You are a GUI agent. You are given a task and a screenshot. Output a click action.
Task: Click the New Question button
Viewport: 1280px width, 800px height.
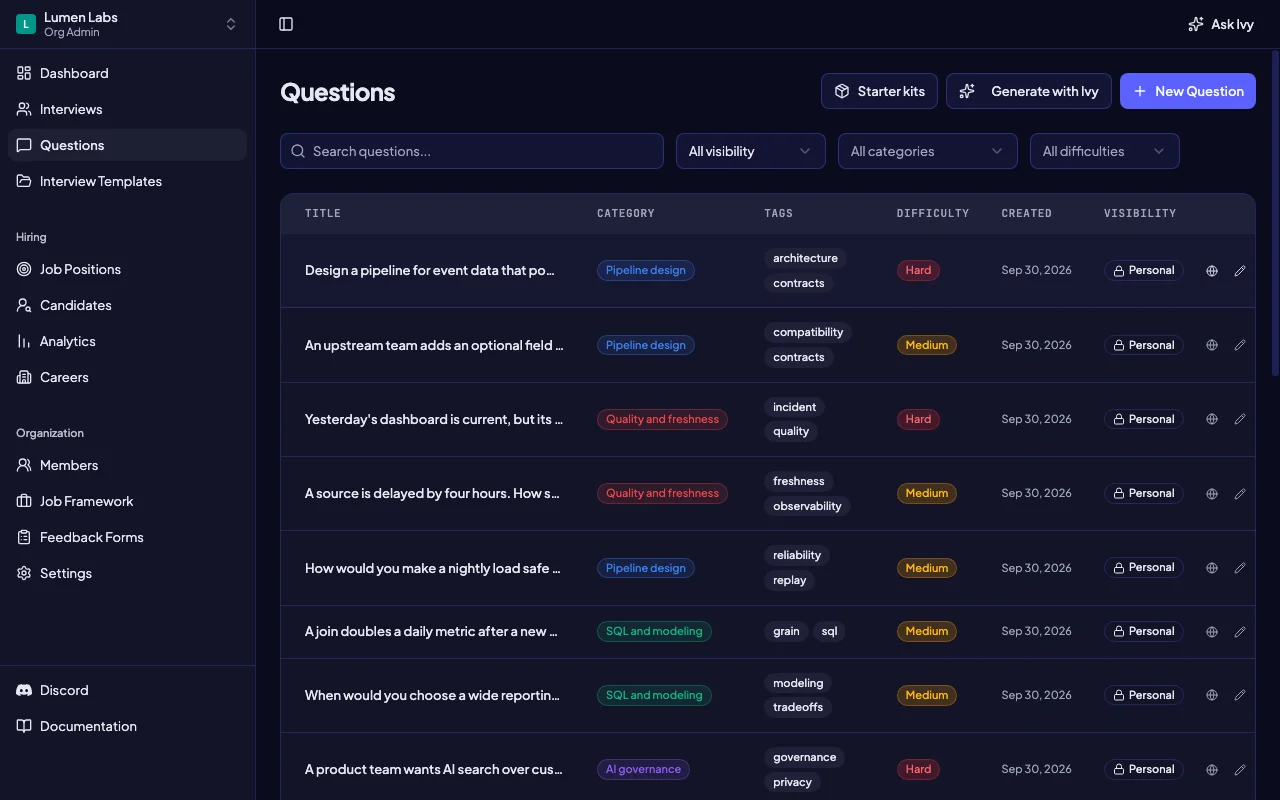(x=1188, y=91)
